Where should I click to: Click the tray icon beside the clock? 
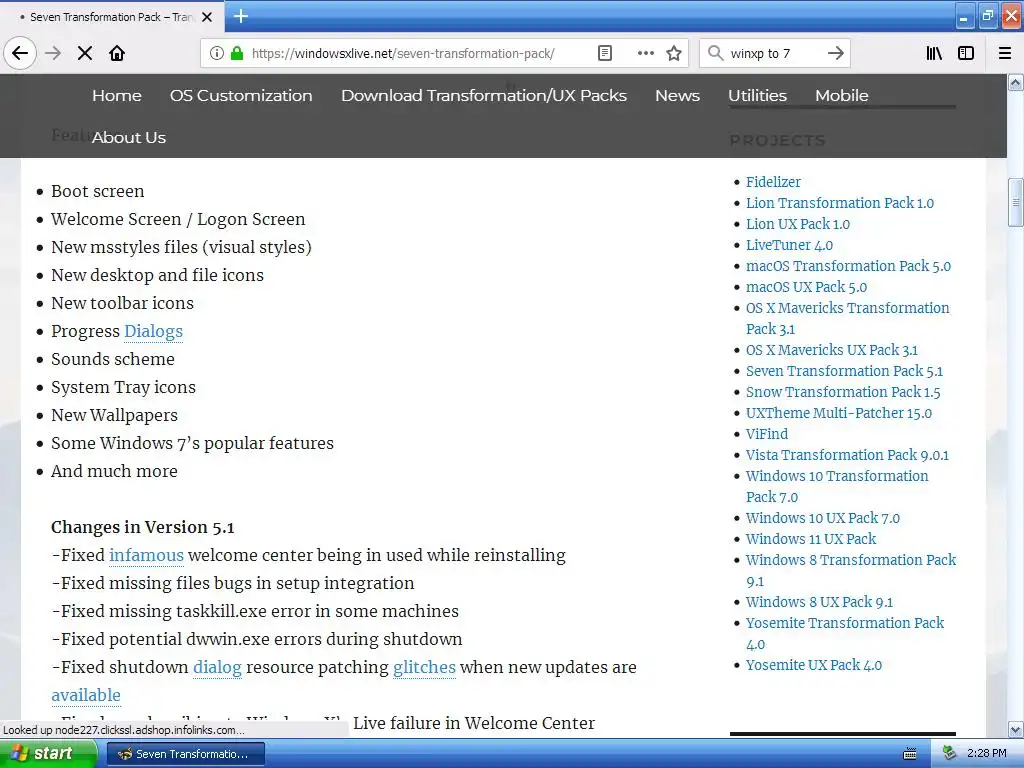(x=950, y=753)
